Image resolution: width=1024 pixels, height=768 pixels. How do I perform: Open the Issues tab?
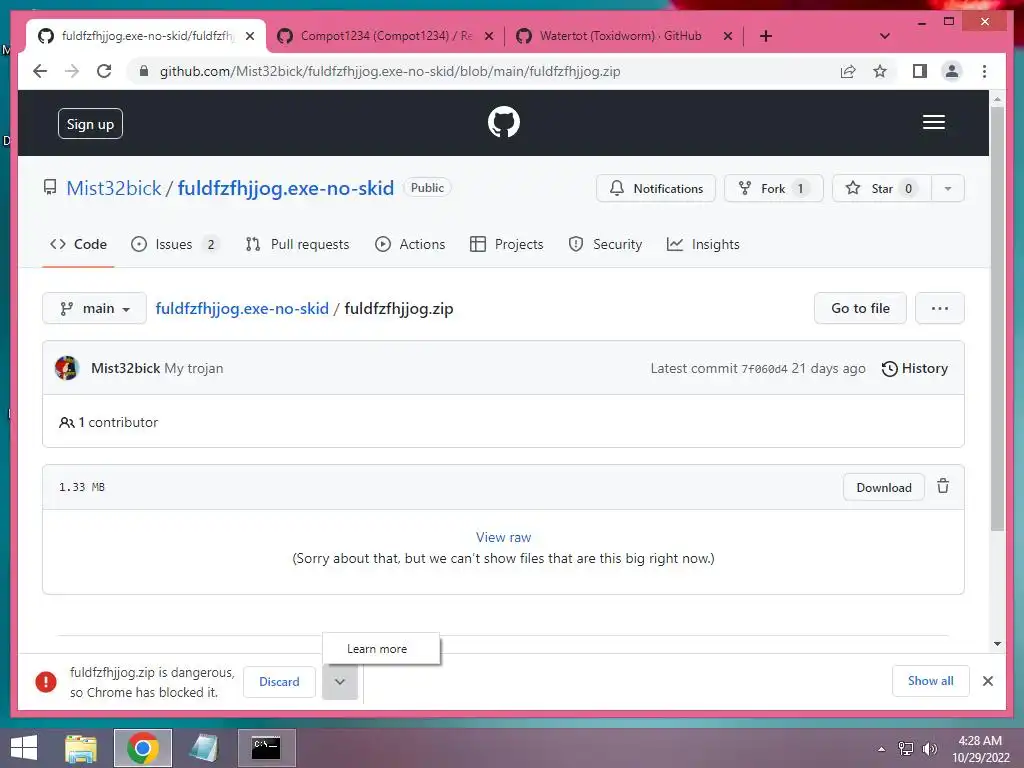175,244
